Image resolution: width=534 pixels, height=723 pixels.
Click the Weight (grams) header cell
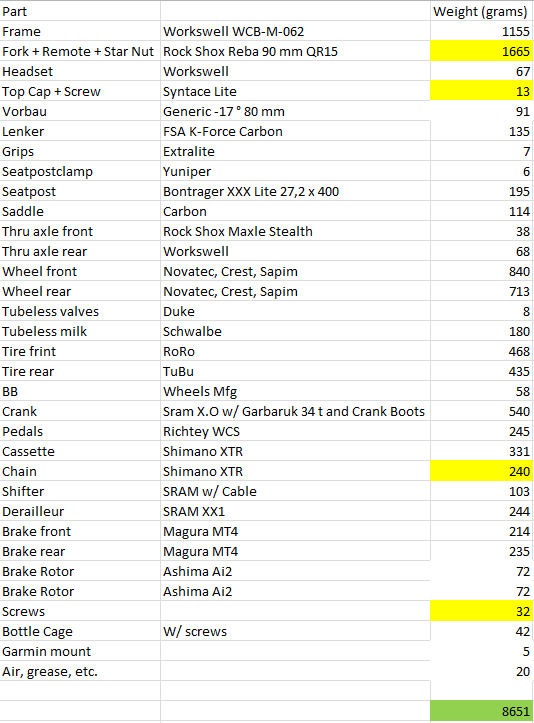click(481, 11)
